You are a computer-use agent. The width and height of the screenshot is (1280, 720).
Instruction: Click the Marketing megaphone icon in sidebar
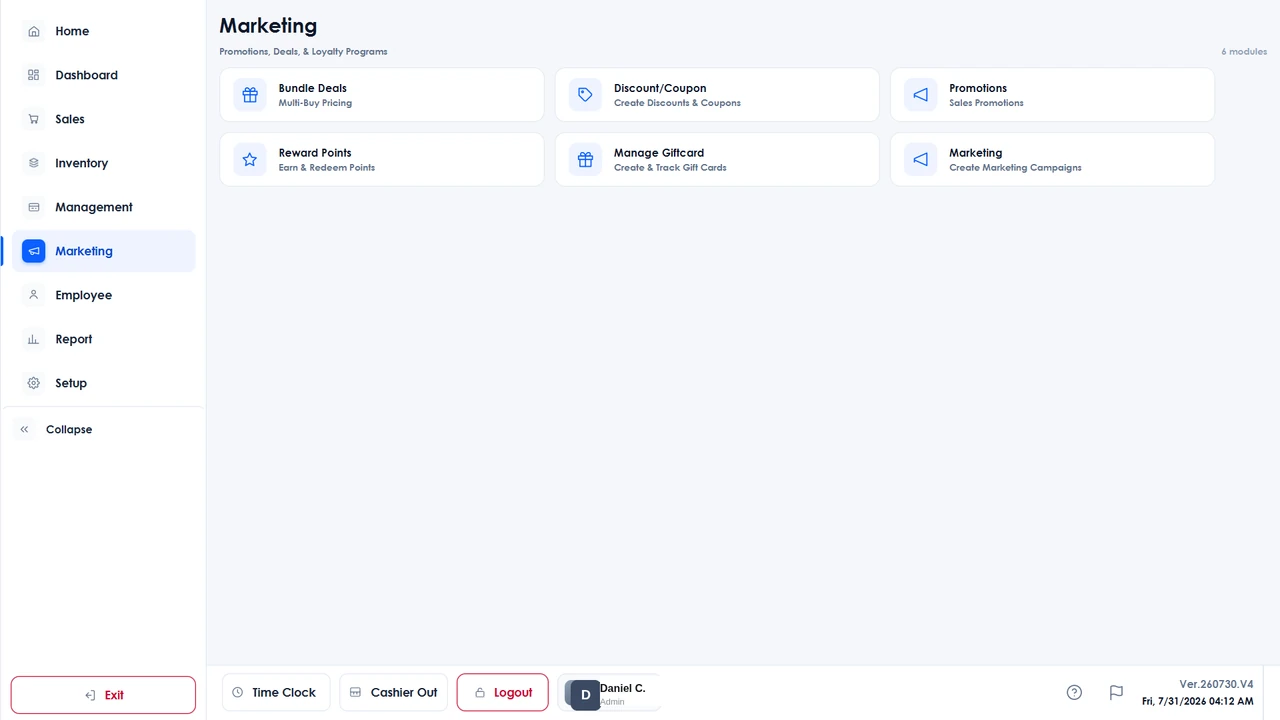click(34, 251)
